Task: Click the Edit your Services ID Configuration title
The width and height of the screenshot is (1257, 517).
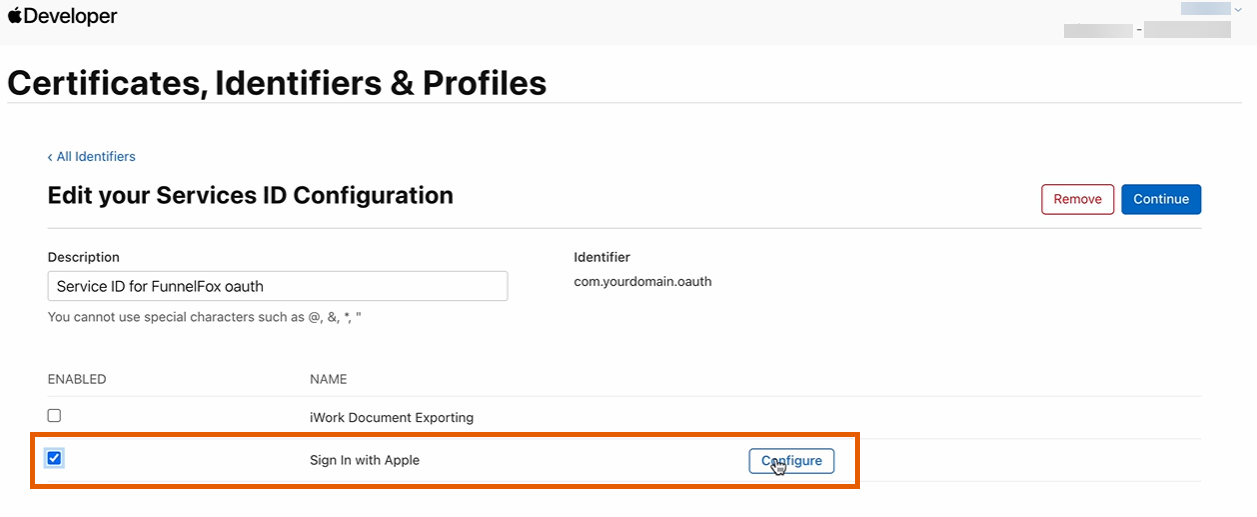Action: [250, 196]
